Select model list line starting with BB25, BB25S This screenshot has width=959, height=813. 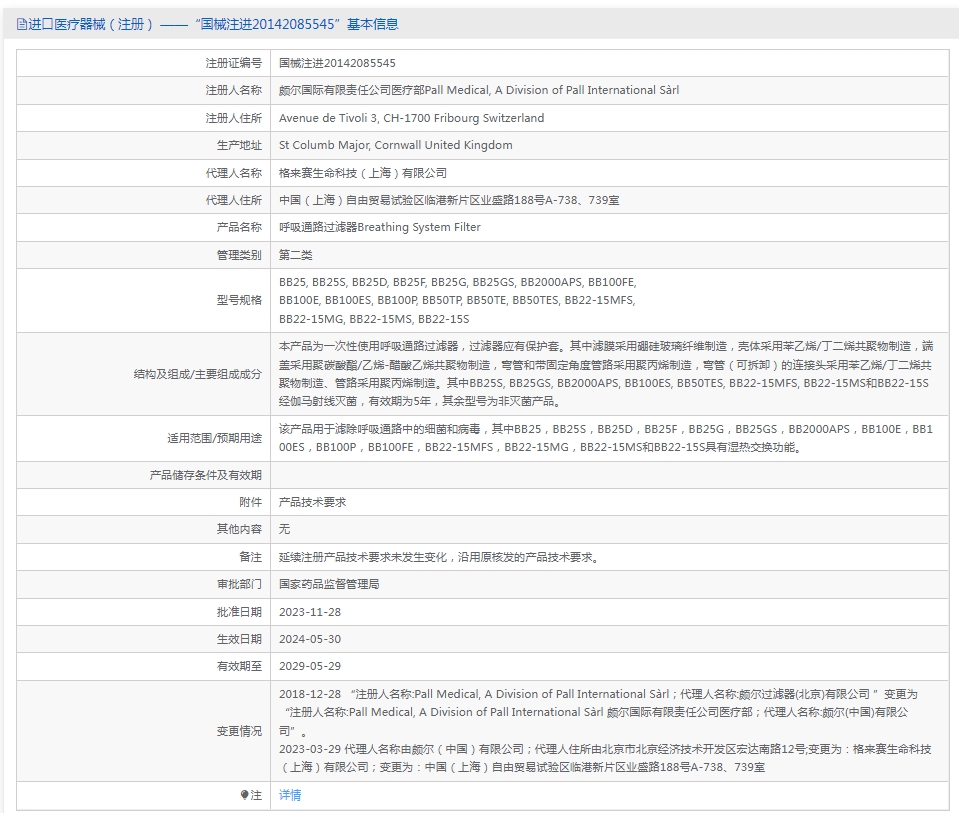tap(457, 282)
